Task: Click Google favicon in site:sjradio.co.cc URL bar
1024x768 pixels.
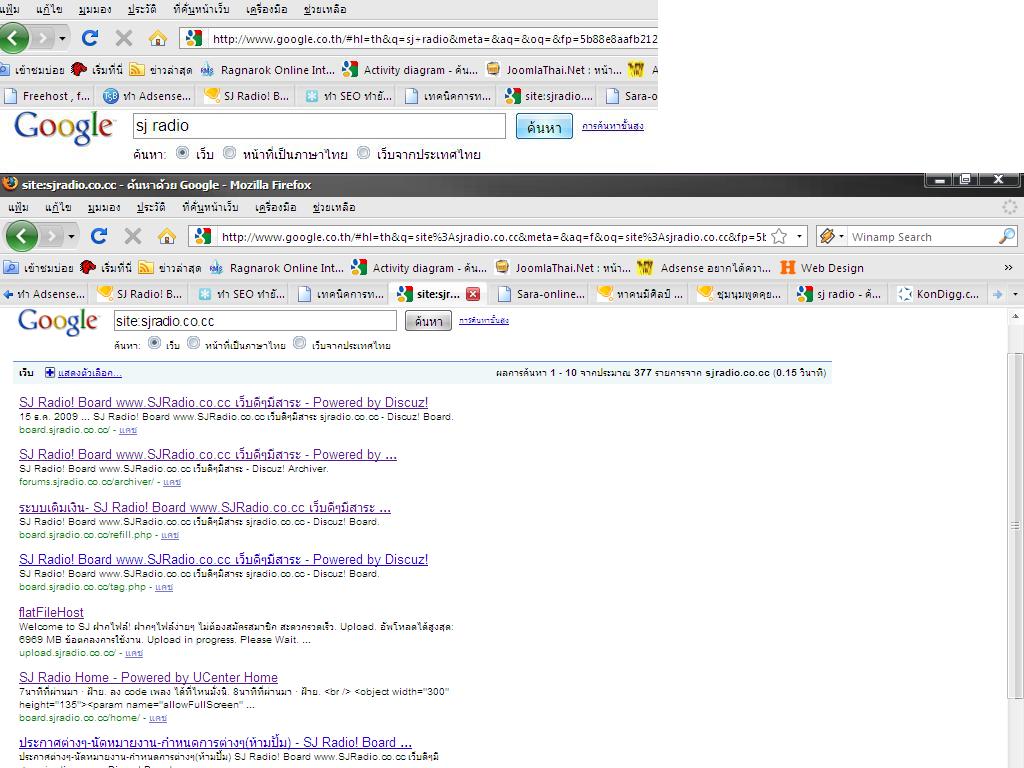Action: [x=202, y=236]
